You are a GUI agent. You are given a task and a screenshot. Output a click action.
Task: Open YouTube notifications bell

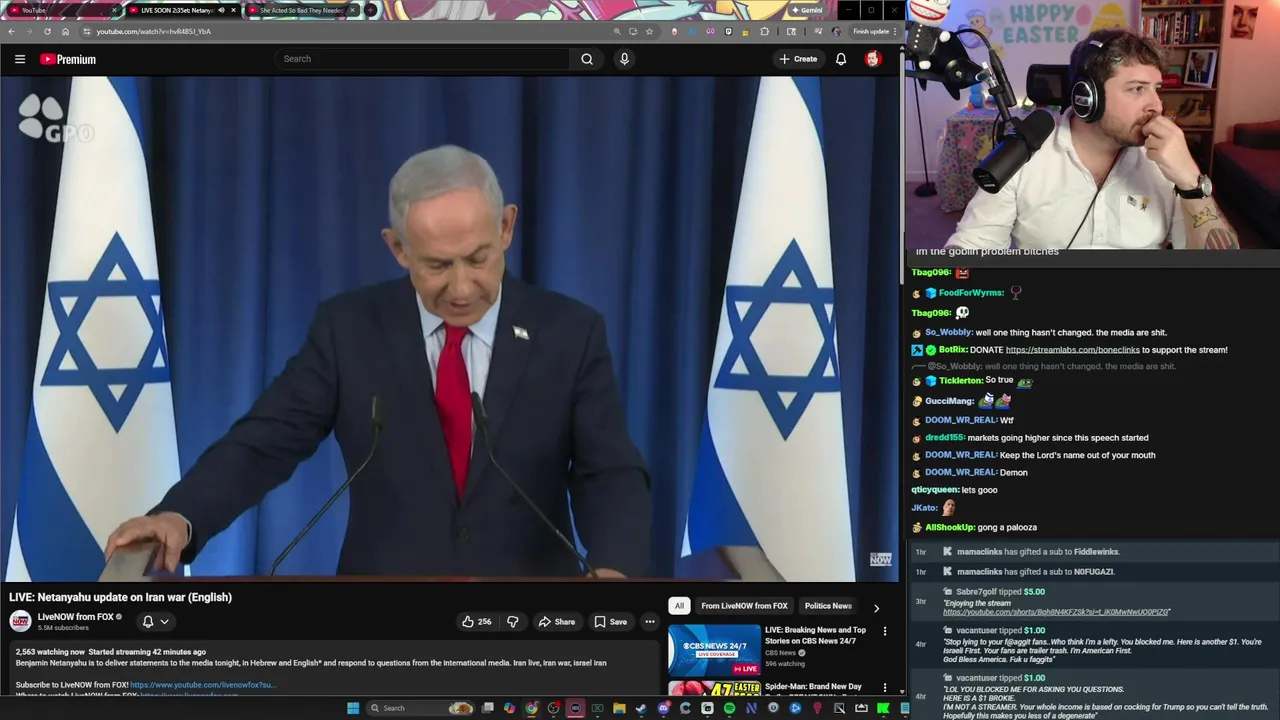841,59
